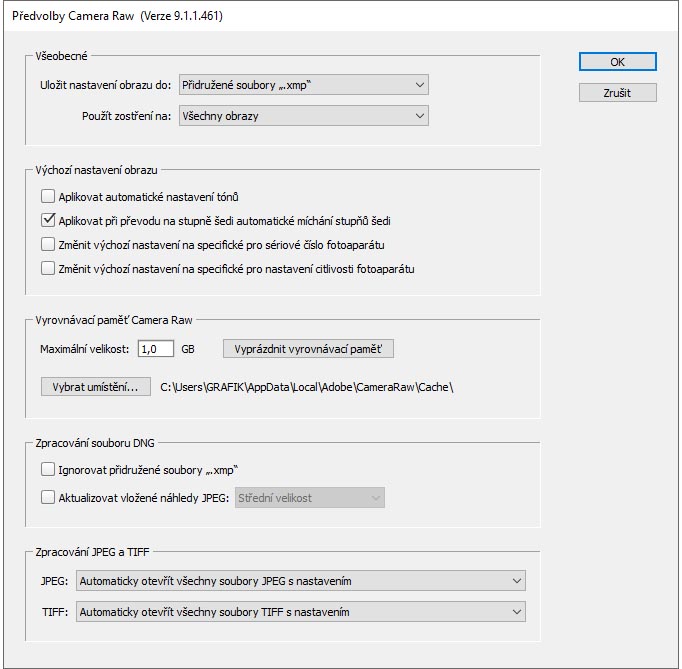Toggle camera ISO sensitivity defaults checkbox
The image size is (682, 669).
tap(48, 269)
